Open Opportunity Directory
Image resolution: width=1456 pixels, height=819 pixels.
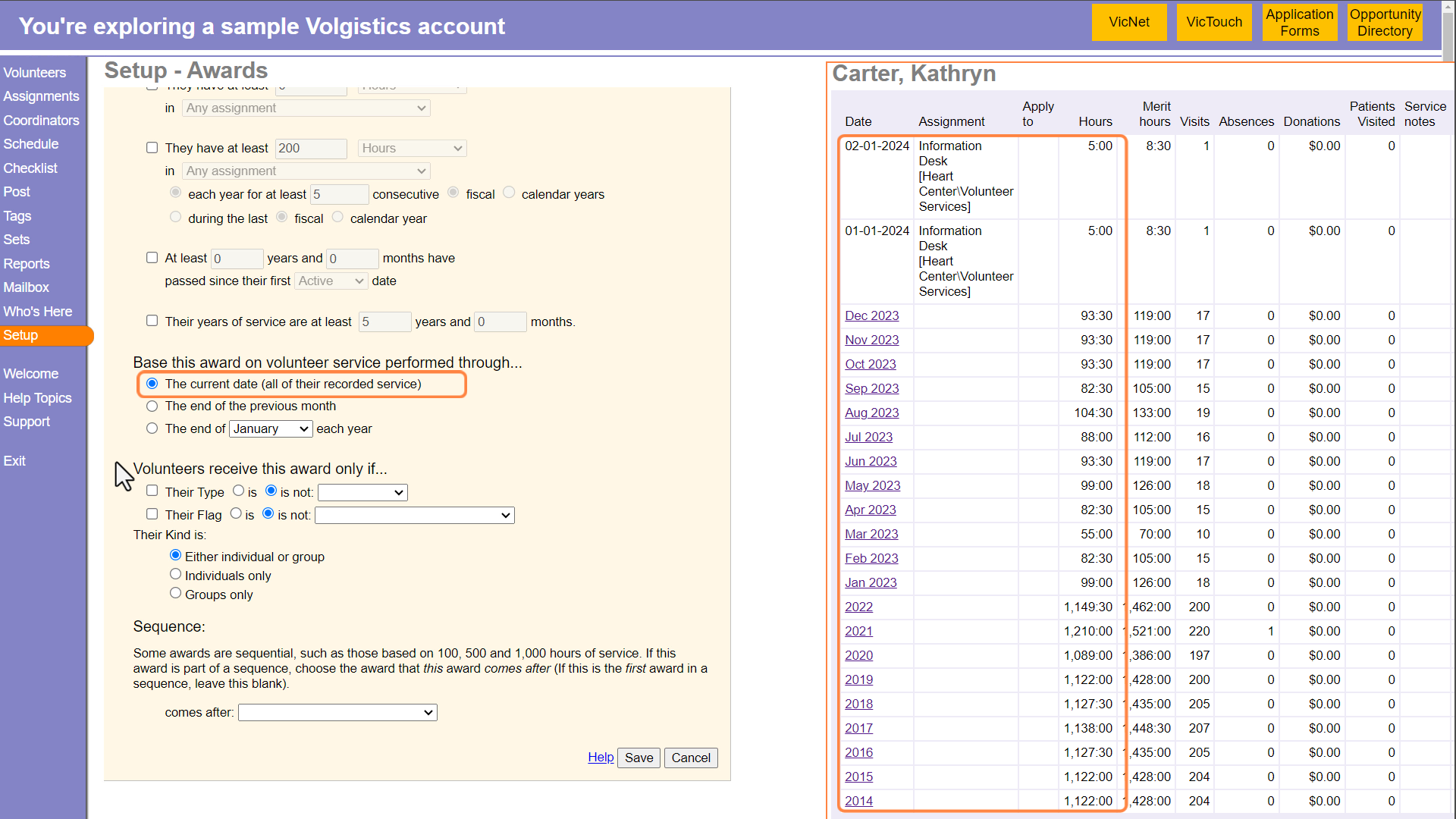(1385, 22)
